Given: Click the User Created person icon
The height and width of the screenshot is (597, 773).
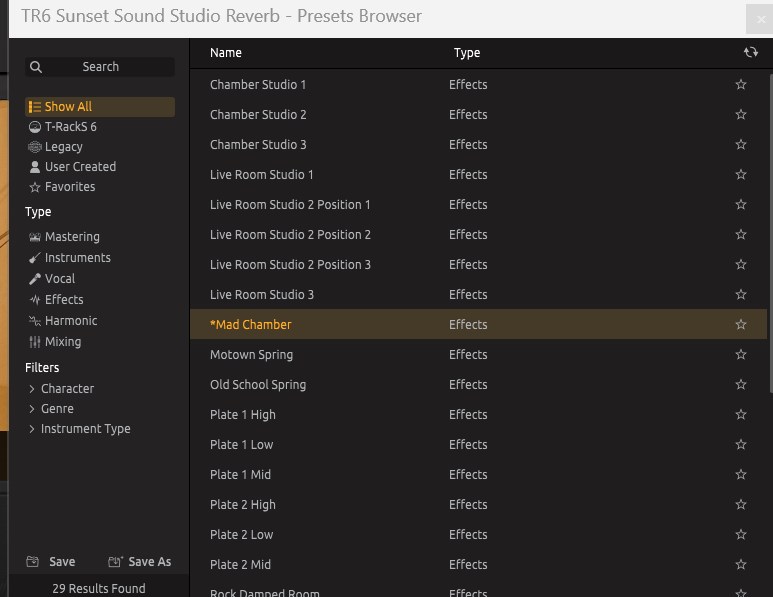Looking at the screenshot, I should pyautogui.click(x=35, y=167).
